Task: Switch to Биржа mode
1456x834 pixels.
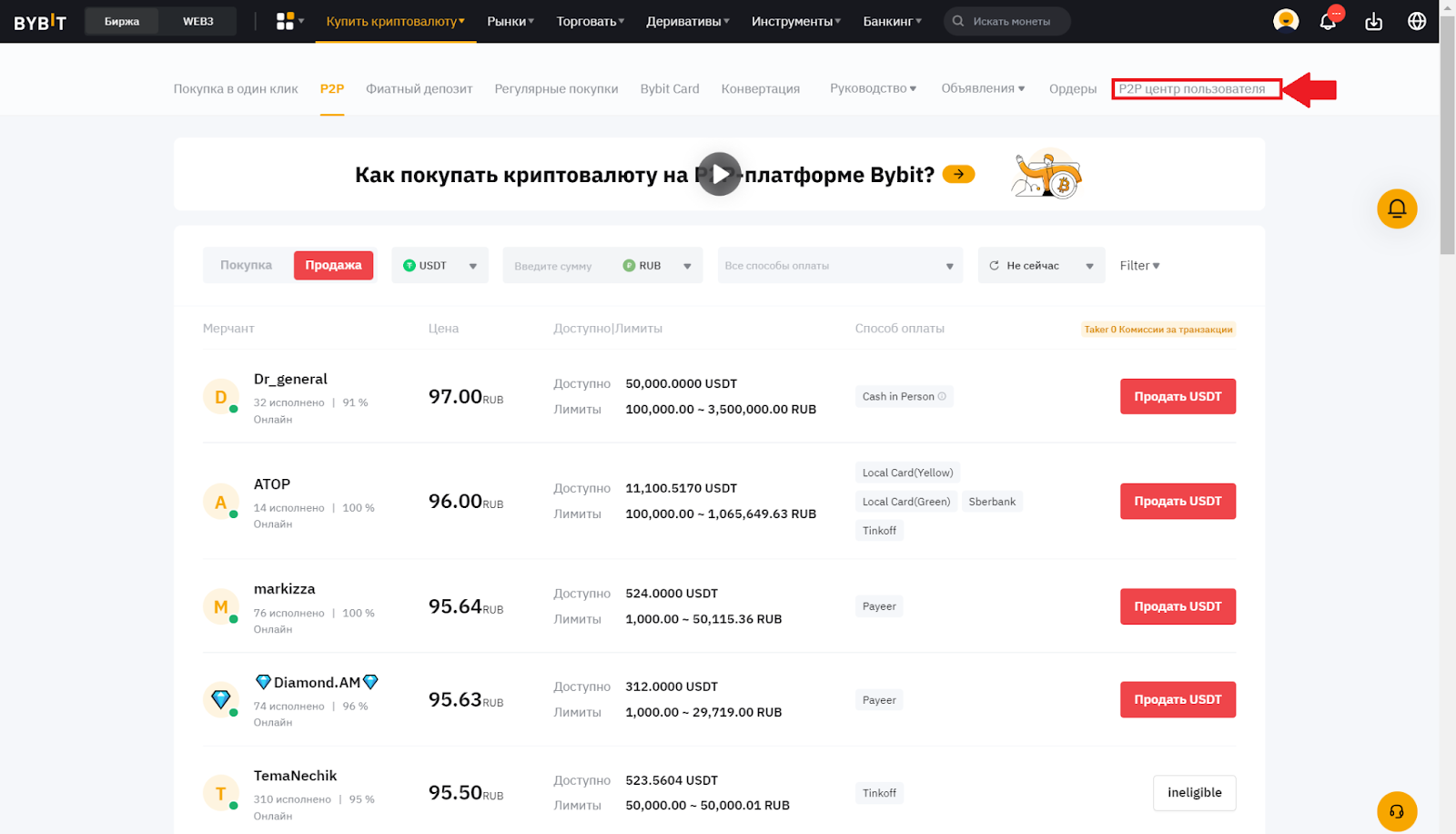Action: point(122,21)
